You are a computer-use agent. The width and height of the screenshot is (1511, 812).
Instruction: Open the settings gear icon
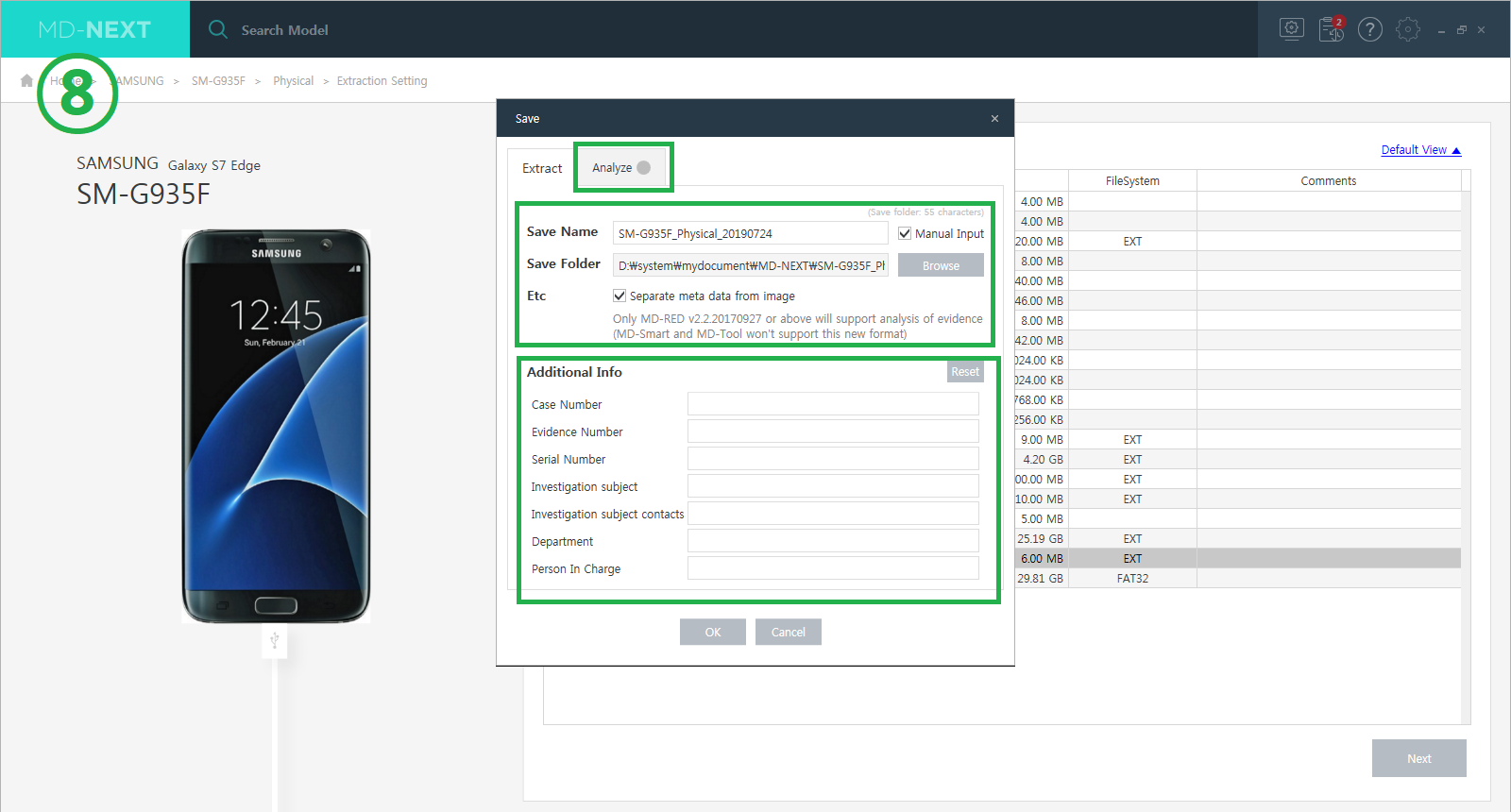(x=1408, y=29)
